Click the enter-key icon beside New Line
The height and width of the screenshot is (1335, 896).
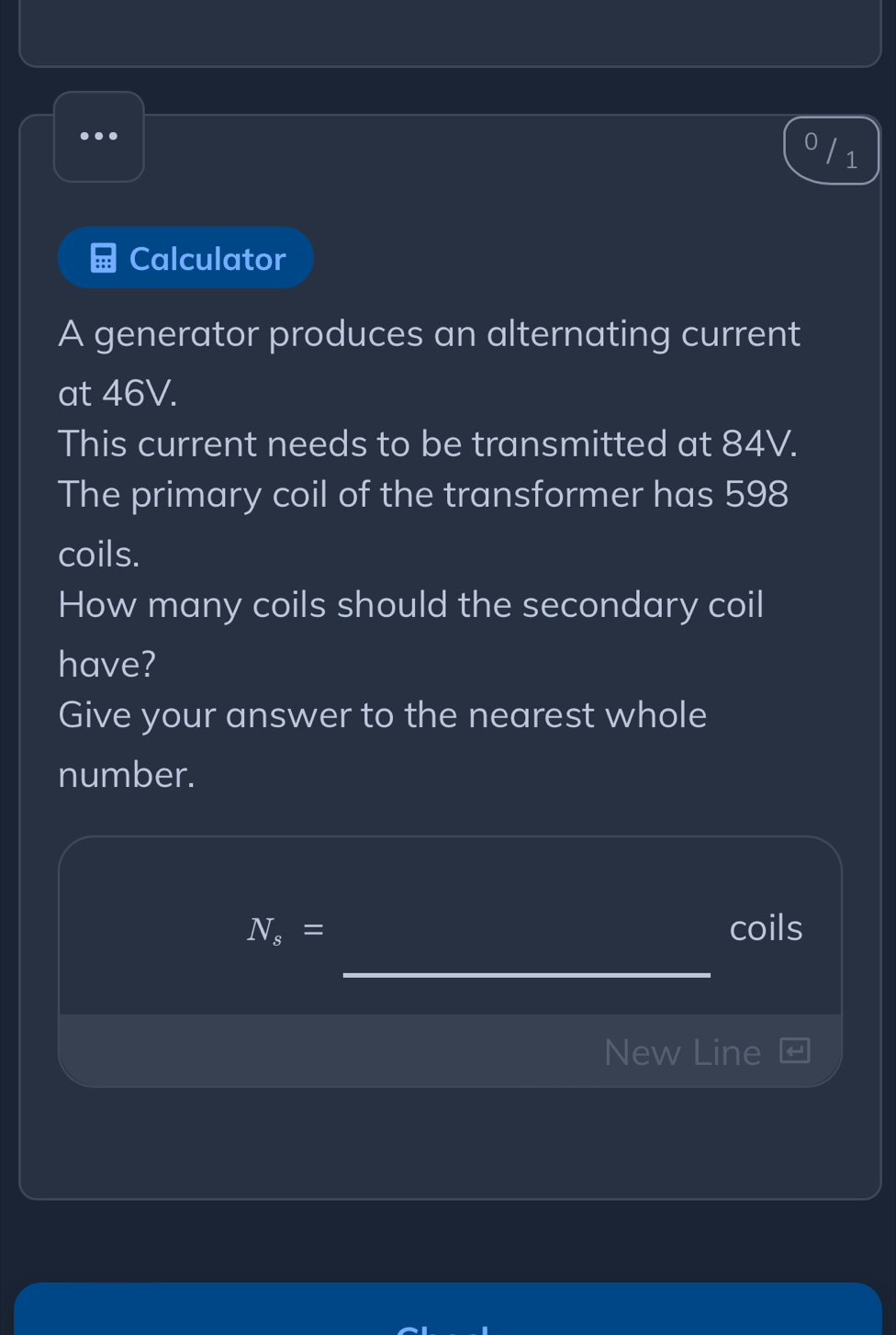coord(795,1050)
